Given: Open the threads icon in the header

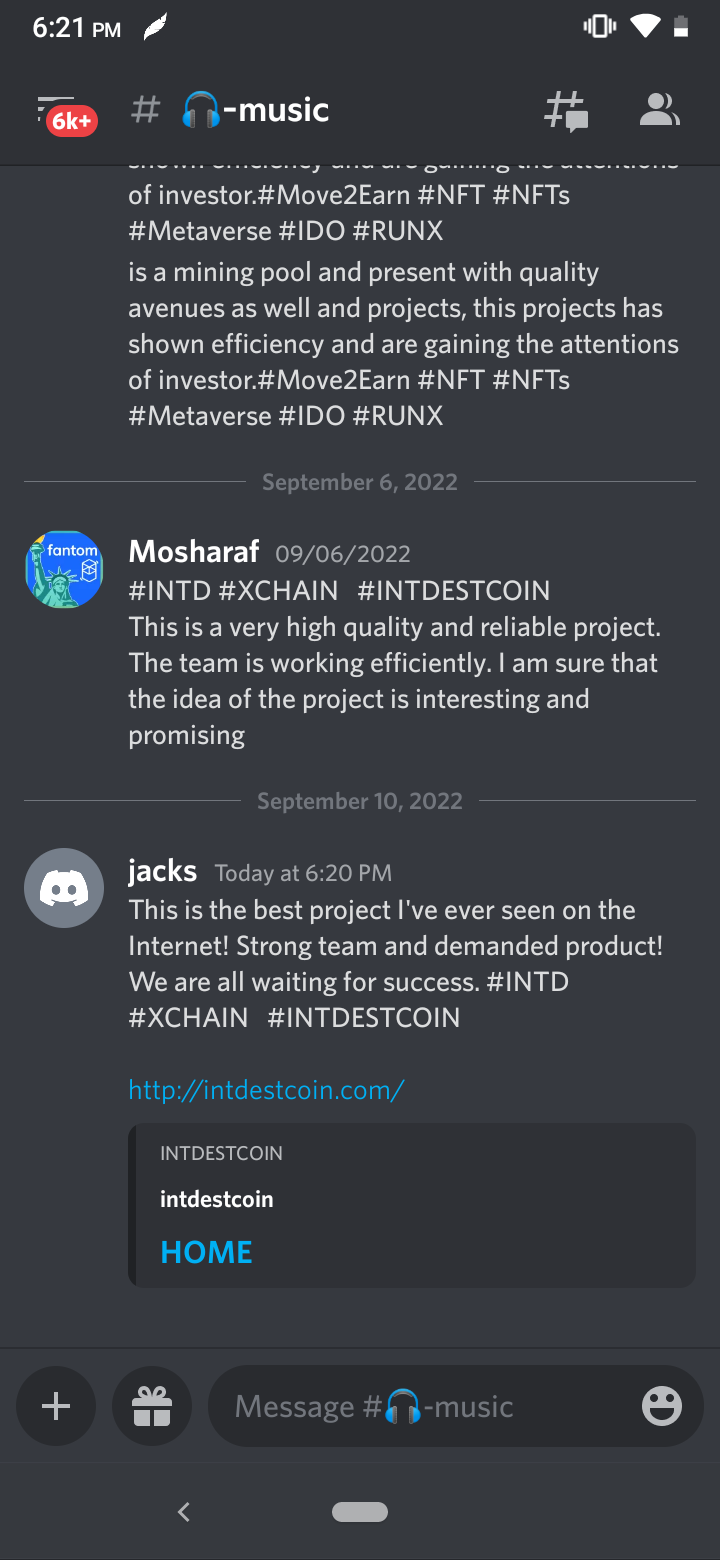Looking at the screenshot, I should [566, 110].
